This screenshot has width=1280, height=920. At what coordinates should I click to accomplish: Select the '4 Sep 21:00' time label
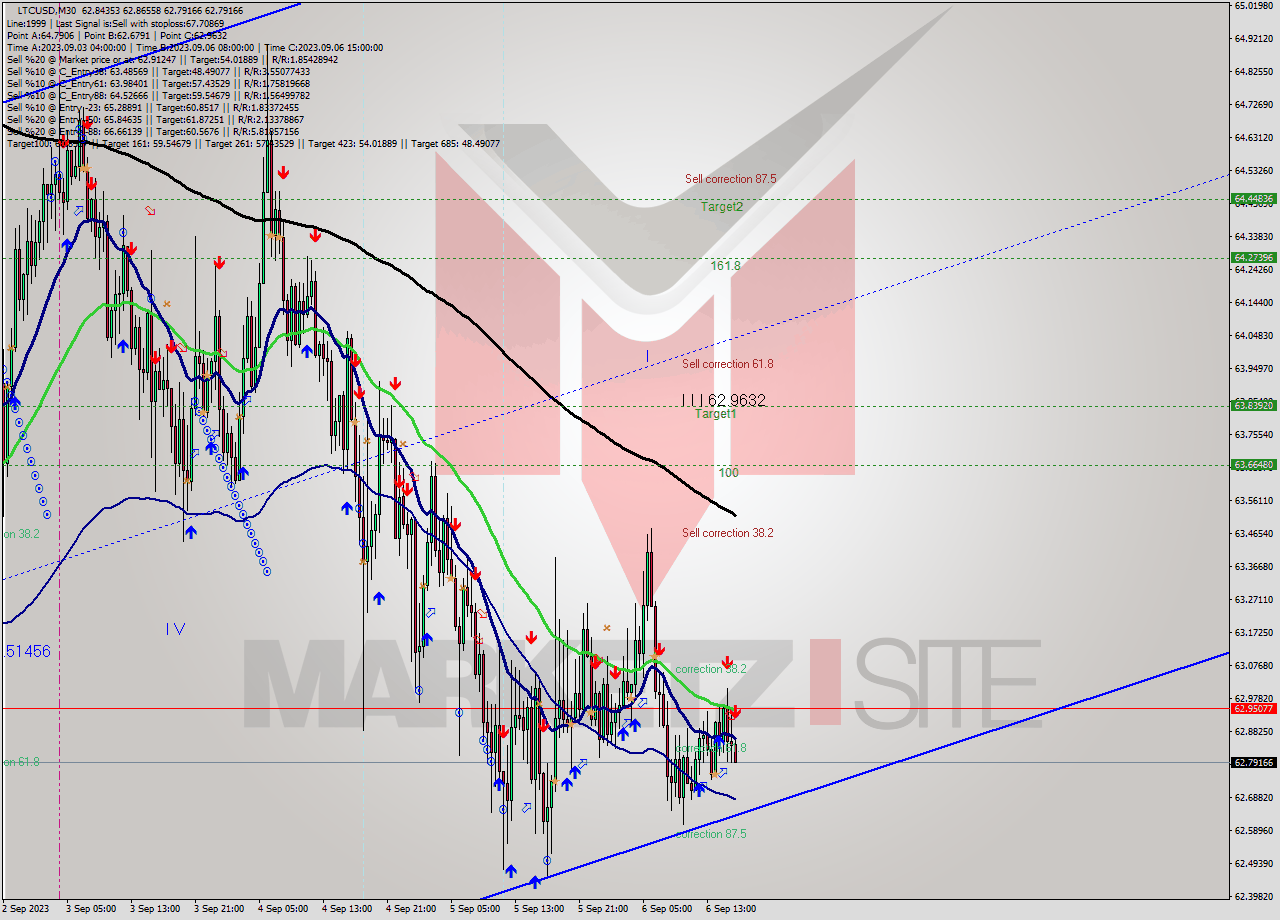coord(411,909)
